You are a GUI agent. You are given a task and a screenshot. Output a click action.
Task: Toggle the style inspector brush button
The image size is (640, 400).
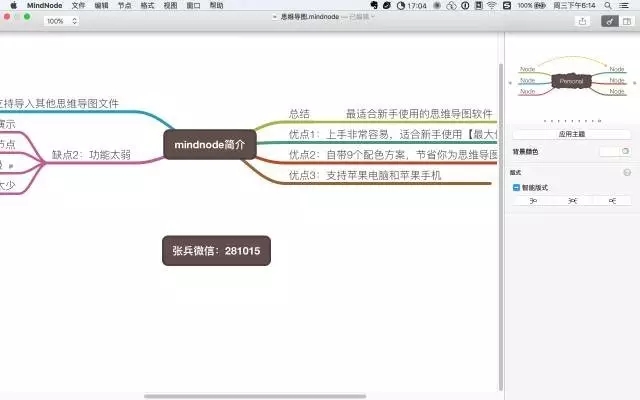pos(610,21)
